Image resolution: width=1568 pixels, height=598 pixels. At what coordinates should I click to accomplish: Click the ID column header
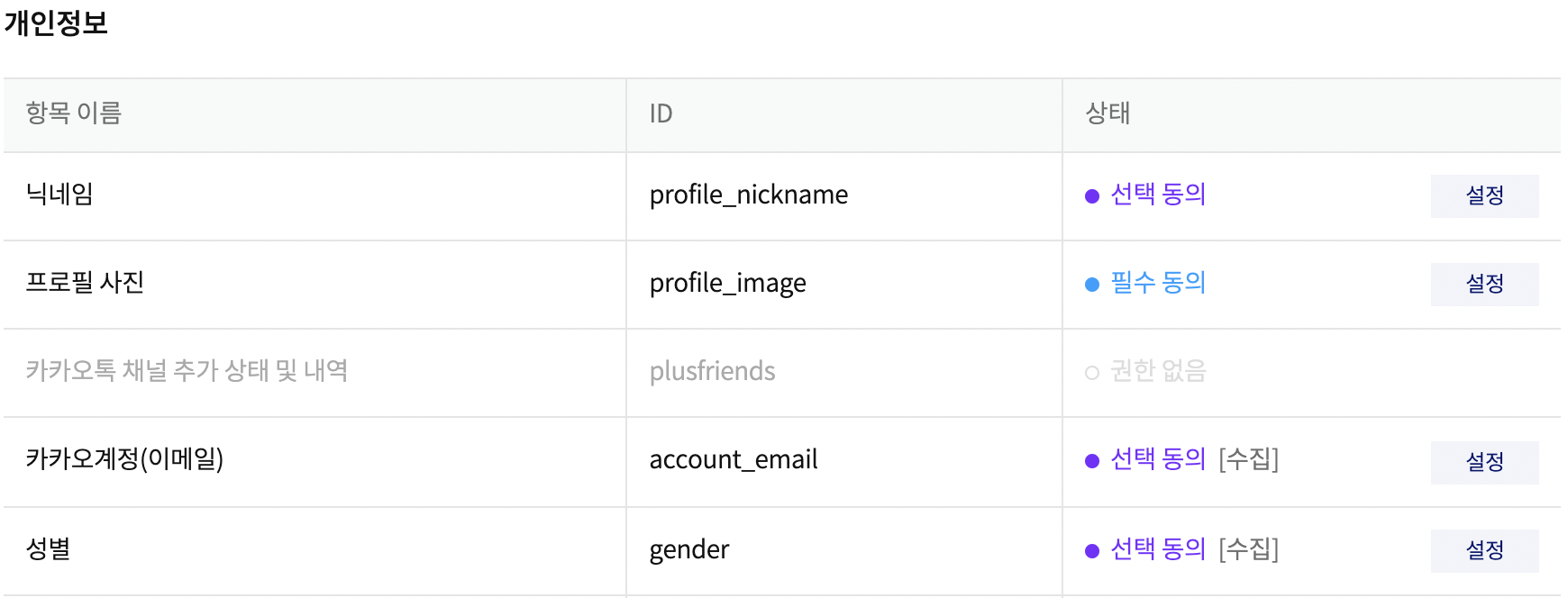(x=661, y=113)
